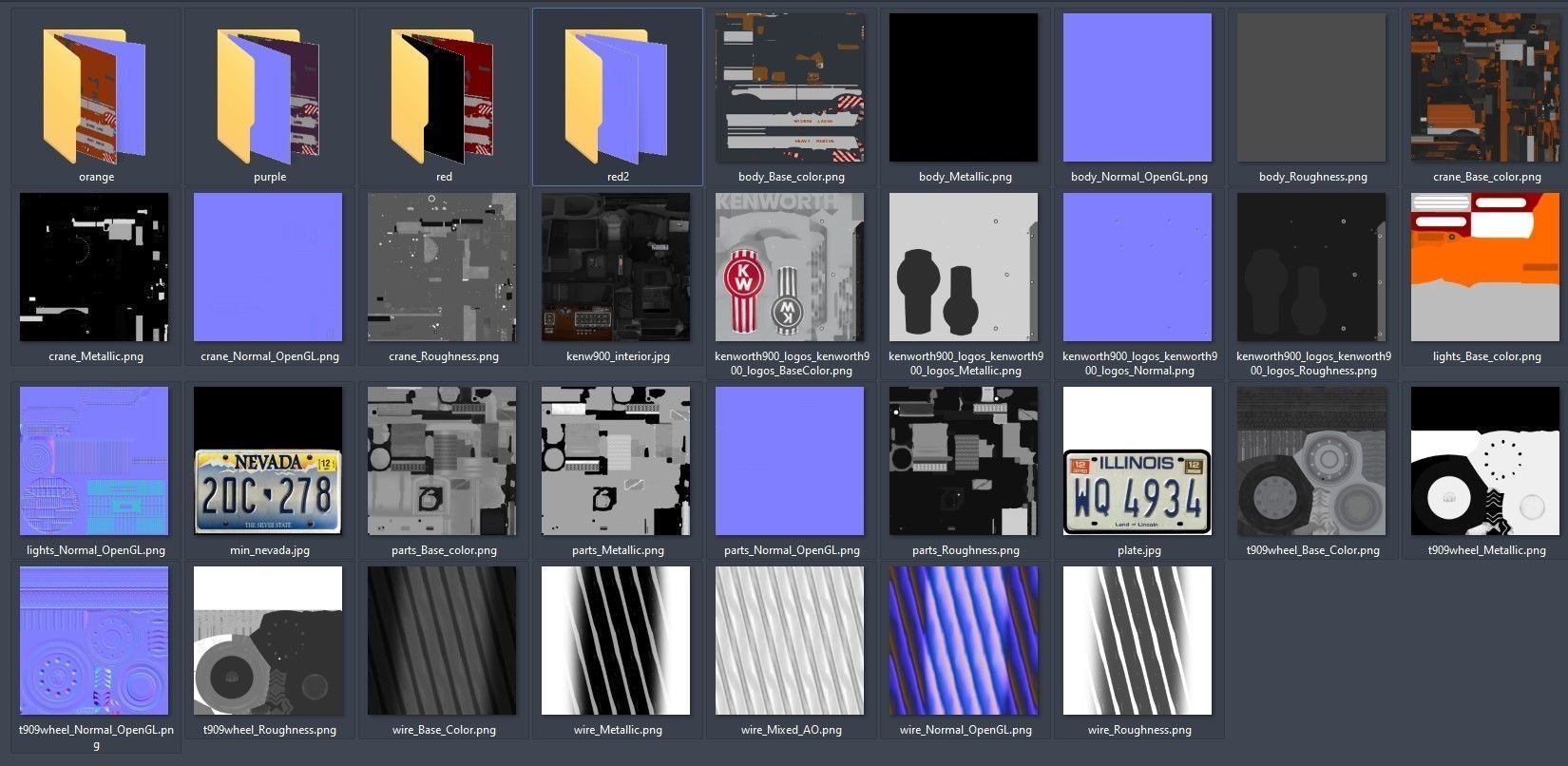Select kenworth900 logos BaseColor thumbnail
Viewport: 1568px width, 766px height.
[x=791, y=267]
